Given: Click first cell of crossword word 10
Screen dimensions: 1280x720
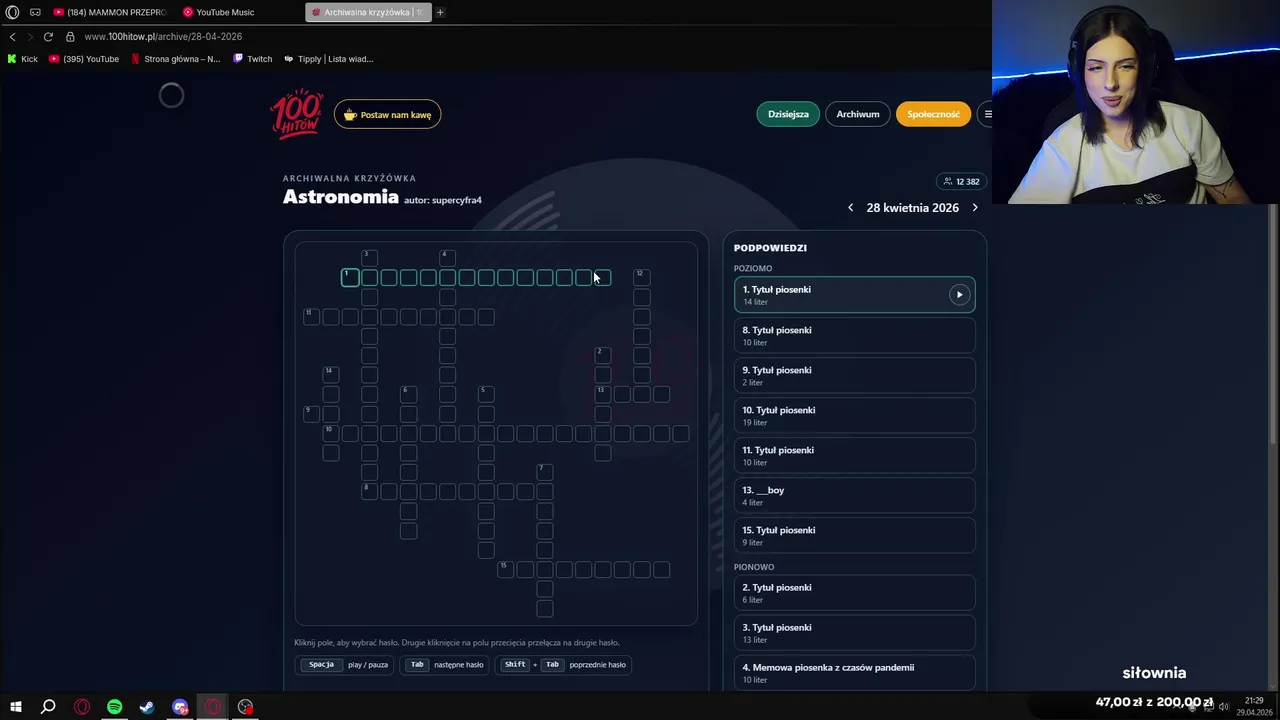Looking at the screenshot, I should coord(330,433).
